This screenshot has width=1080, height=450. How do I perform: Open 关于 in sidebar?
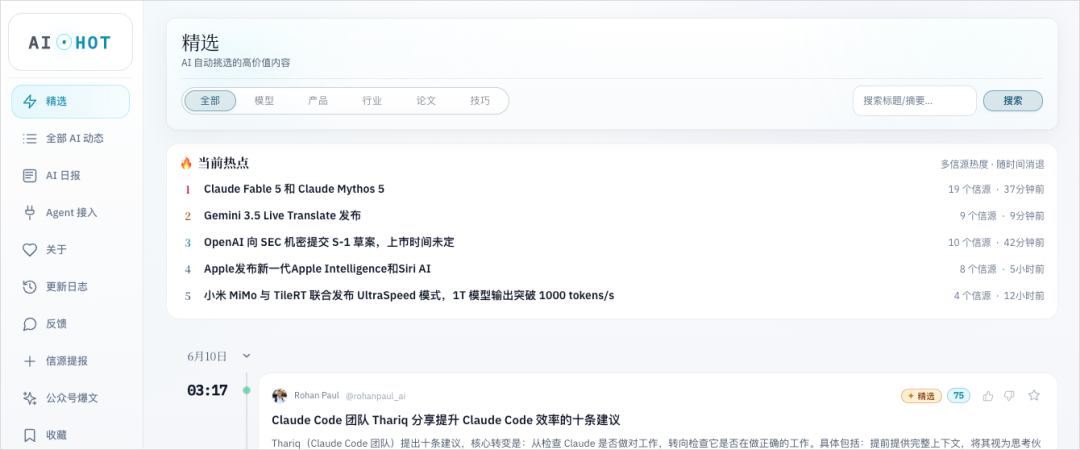tap(70, 250)
